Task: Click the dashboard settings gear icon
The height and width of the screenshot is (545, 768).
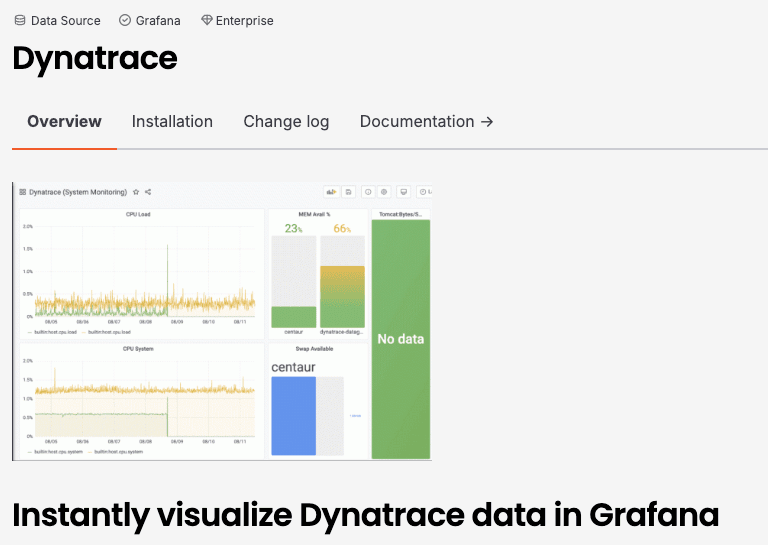Action: click(384, 192)
